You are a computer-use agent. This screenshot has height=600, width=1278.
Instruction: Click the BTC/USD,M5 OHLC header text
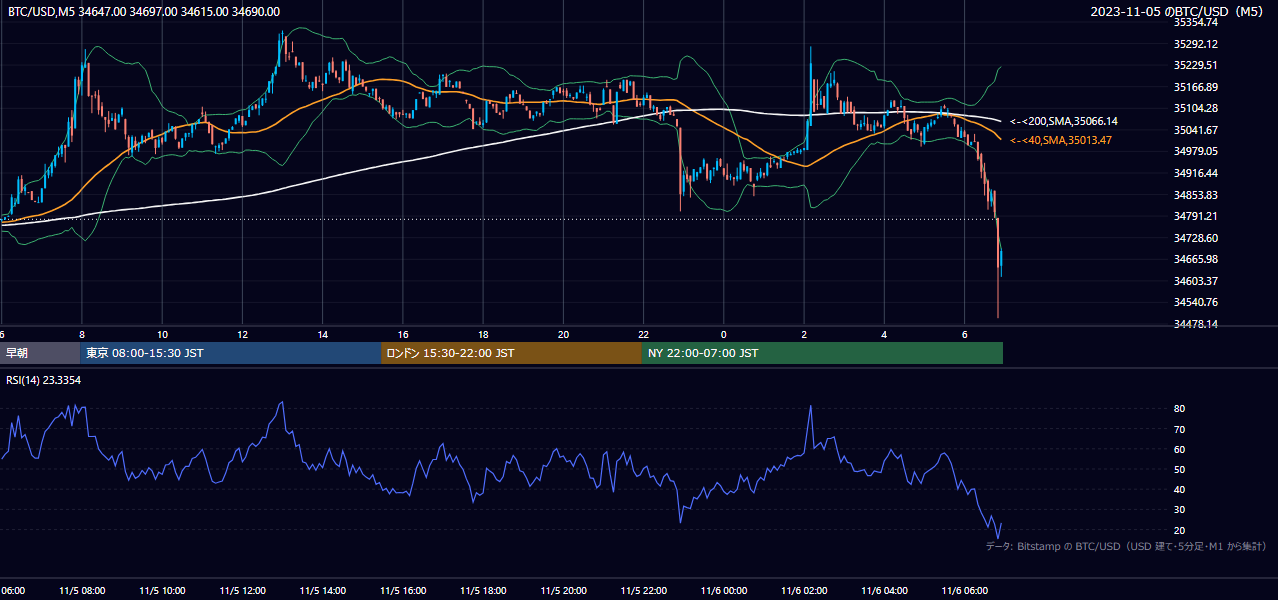pos(144,11)
